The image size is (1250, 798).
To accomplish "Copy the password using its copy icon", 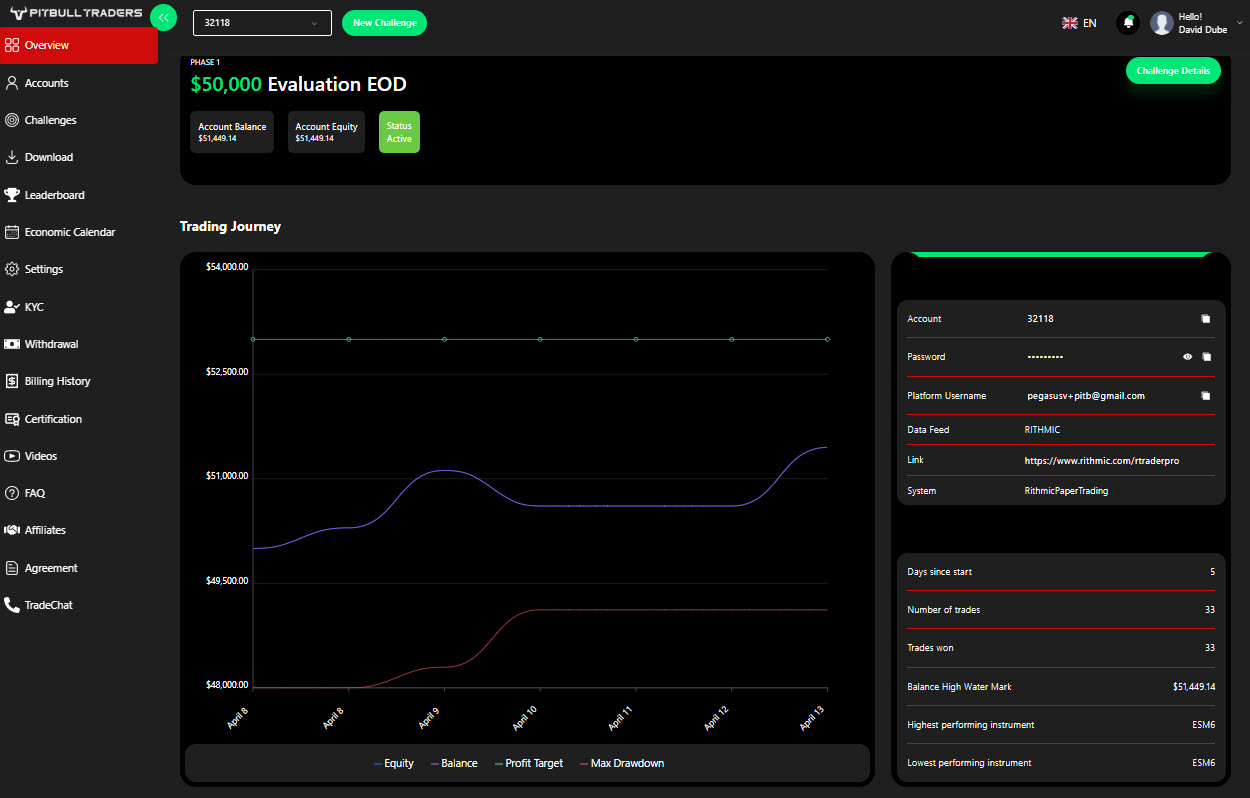I will [x=1206, y=357].
